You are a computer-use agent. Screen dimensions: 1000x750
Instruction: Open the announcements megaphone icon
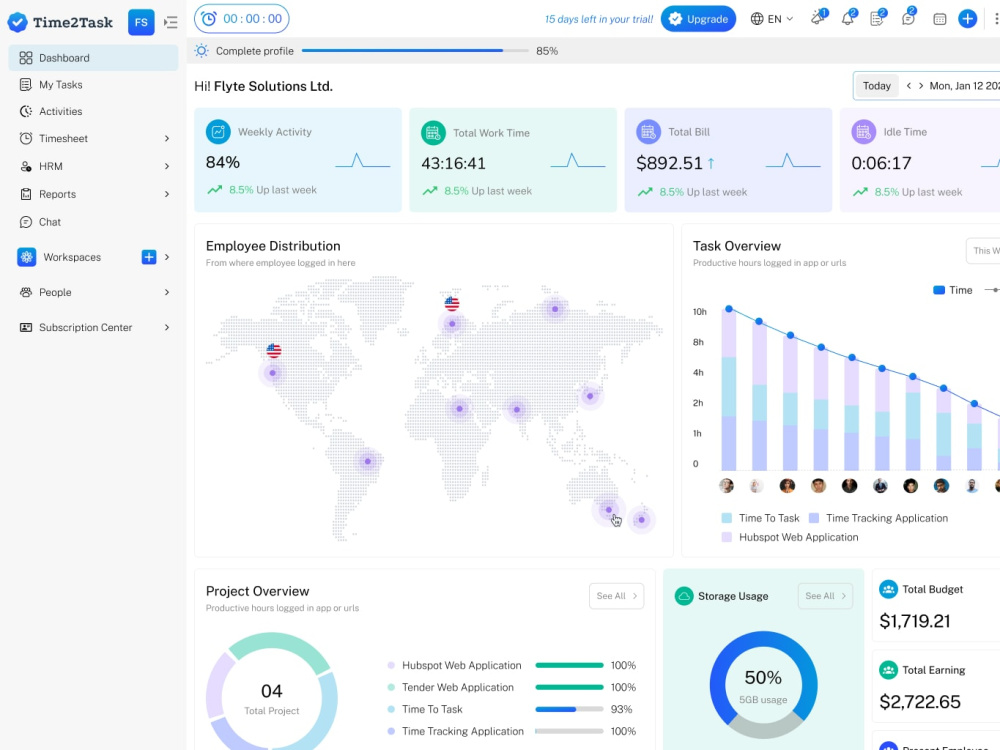click(818, 18)
